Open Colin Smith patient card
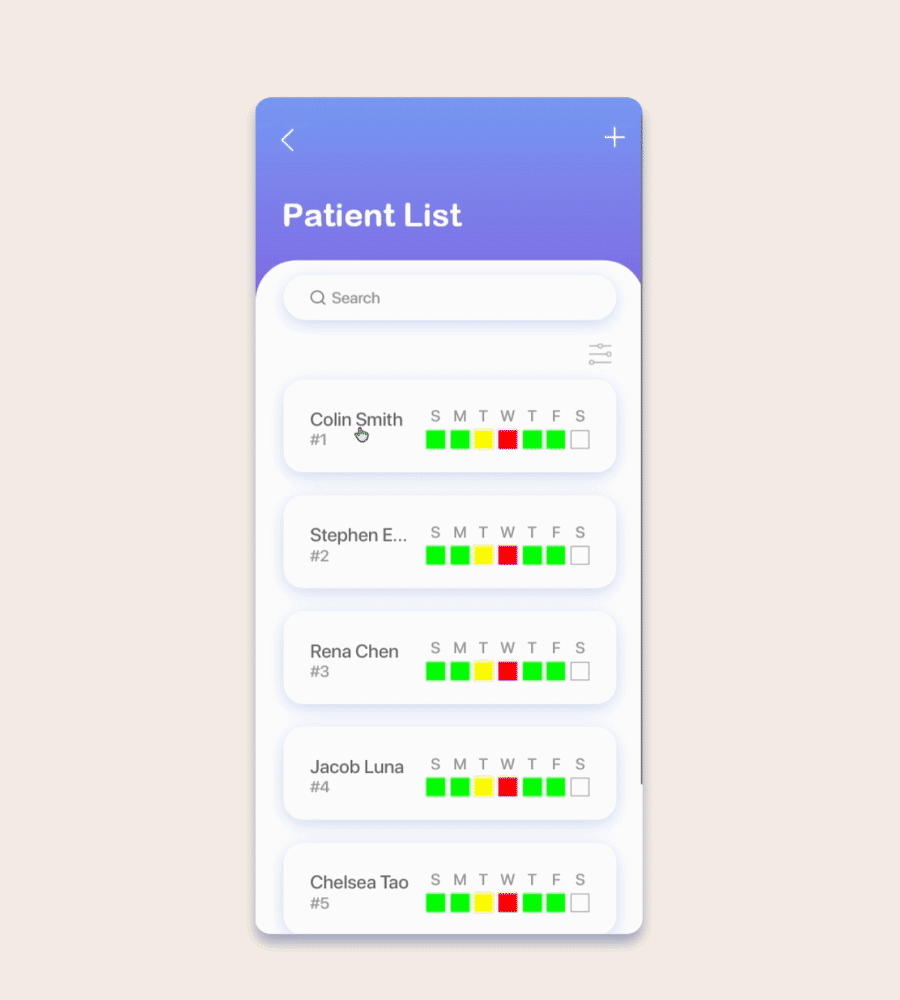The width and height of the screenshot is (900, 1000). [x=450, y=427]
